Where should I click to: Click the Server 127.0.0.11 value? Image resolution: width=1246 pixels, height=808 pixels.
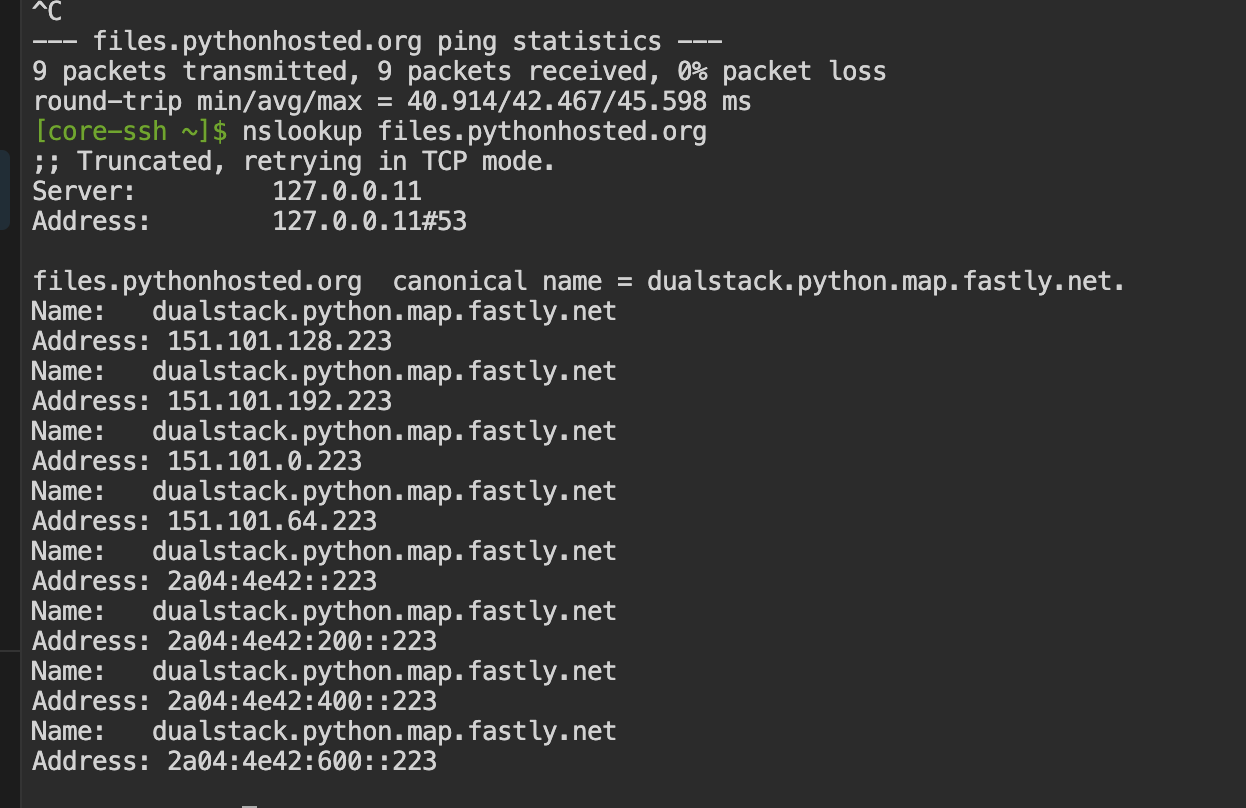click(x=347, y=191)
